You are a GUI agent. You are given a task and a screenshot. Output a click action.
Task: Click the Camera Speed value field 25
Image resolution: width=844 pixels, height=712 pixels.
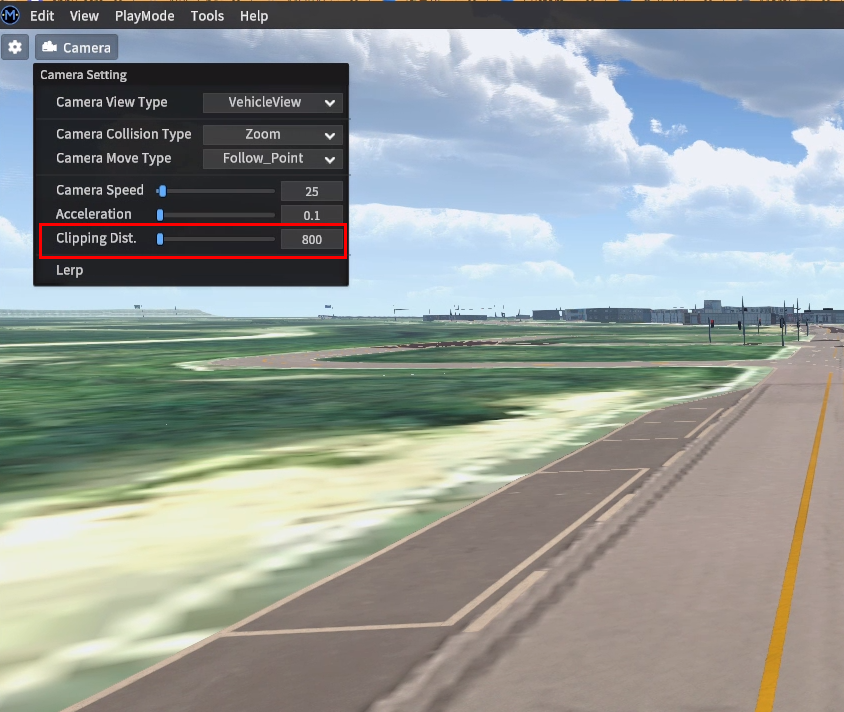pos(312,191)
